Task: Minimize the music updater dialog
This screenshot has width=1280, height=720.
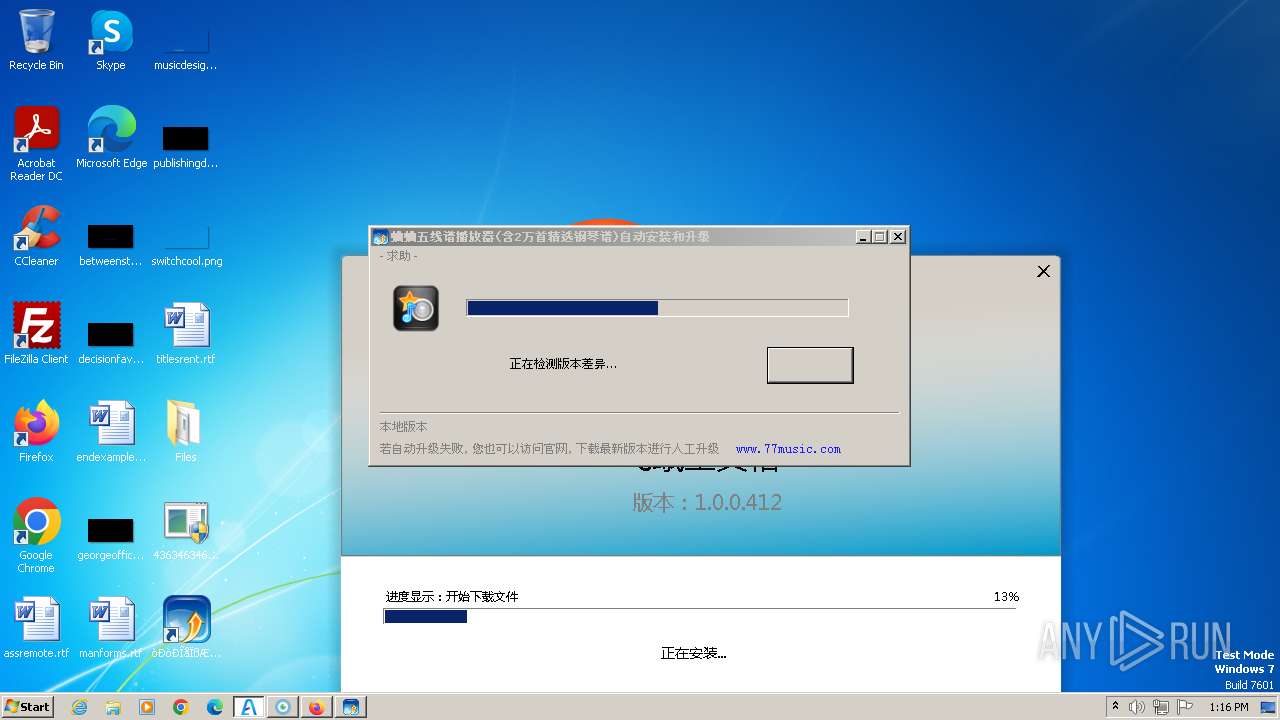Action: pyautogui.click(x=863, y=237)
